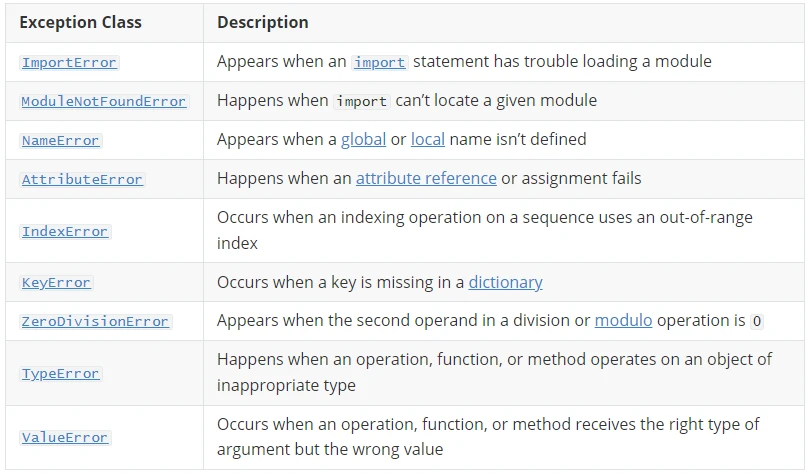Open the ImportError exception link

point(69,62)
